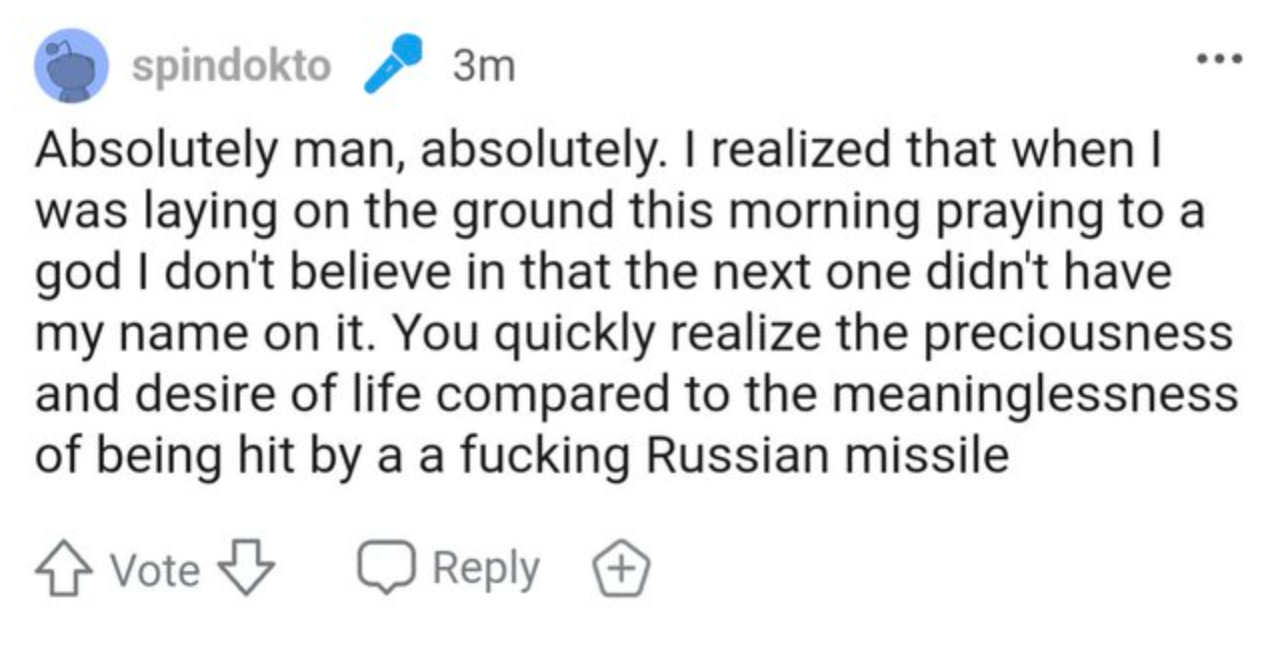Click the 3m timestamp
The width and height of the screenshot is (1284, 658).
click(x=483, y=66)
